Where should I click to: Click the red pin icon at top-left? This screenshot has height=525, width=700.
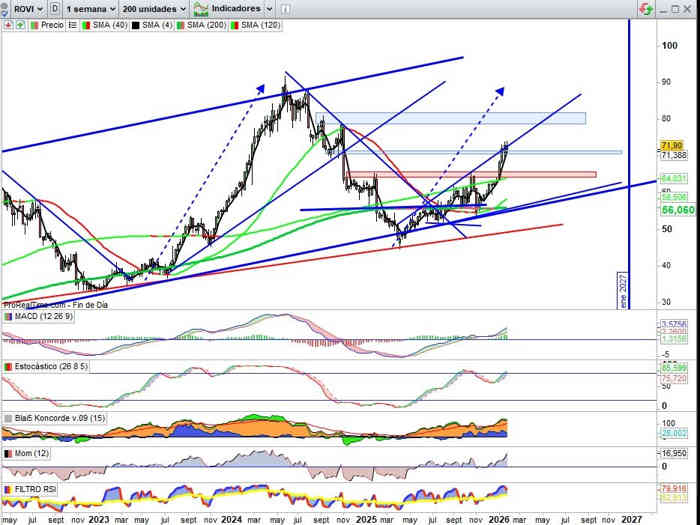tap(7, 24)
